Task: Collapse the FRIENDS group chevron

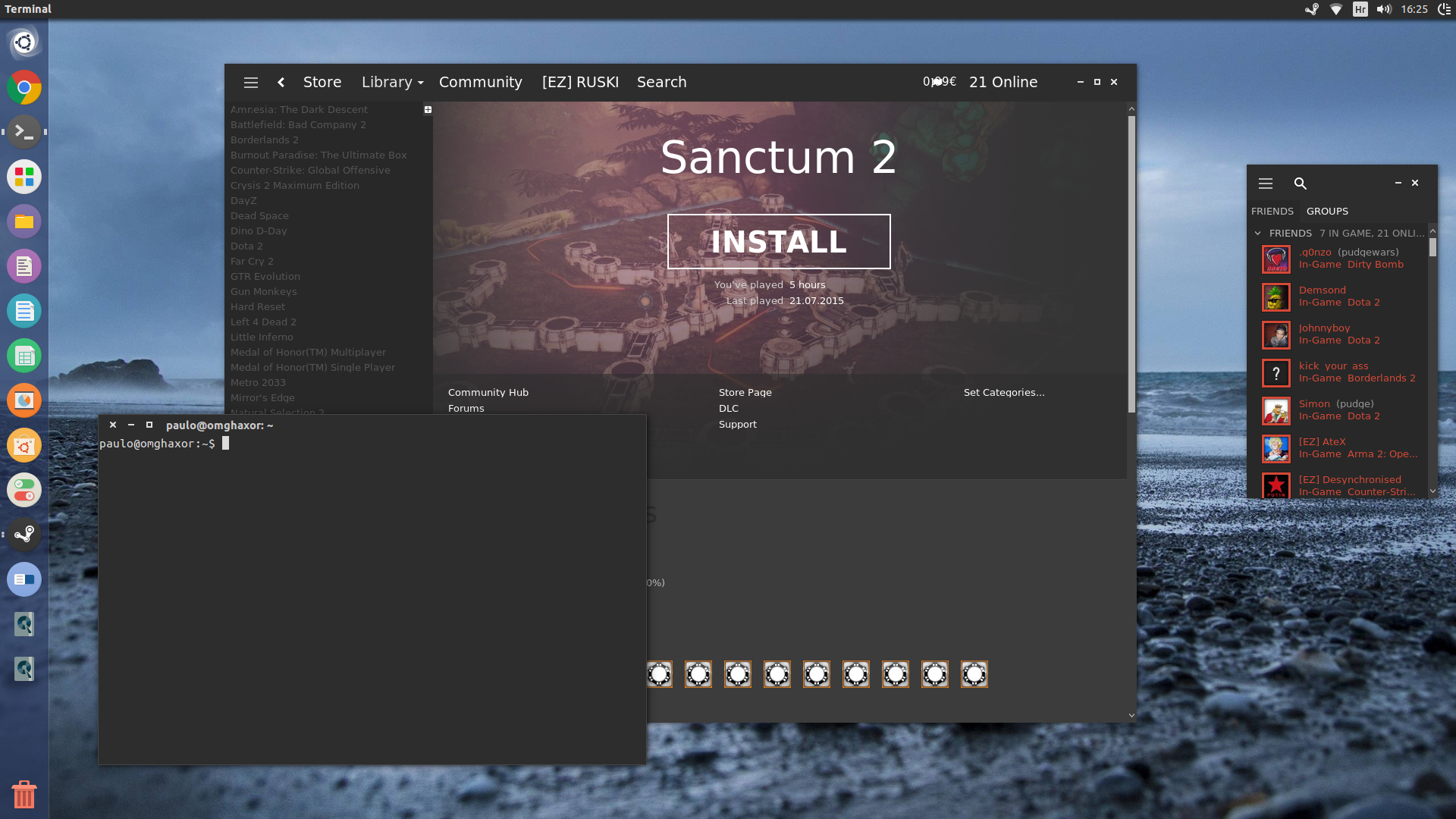Action: point(1257,234)
